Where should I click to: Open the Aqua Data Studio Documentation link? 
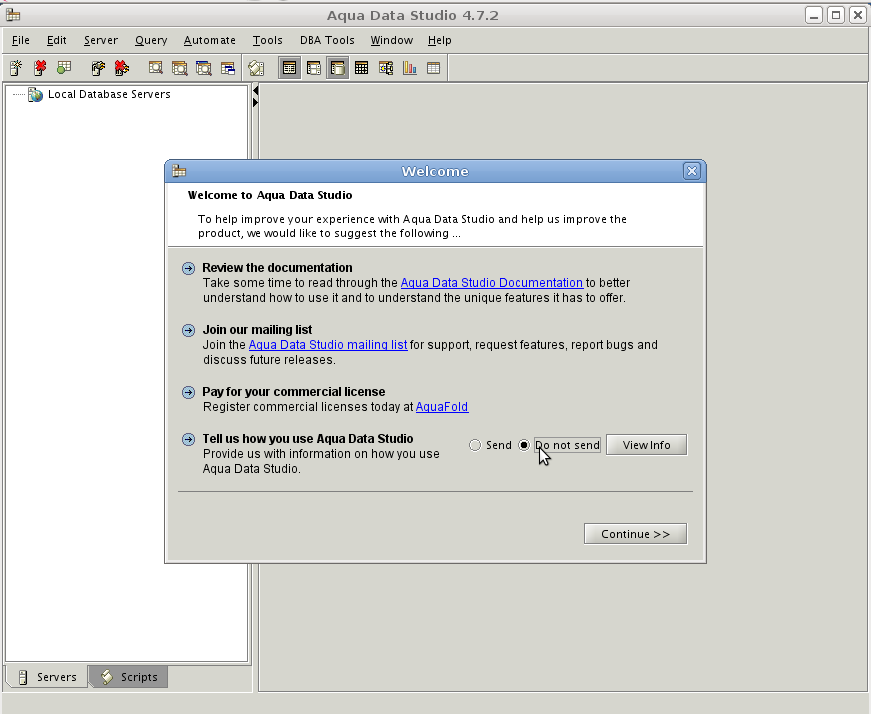[x=492, y=283]
